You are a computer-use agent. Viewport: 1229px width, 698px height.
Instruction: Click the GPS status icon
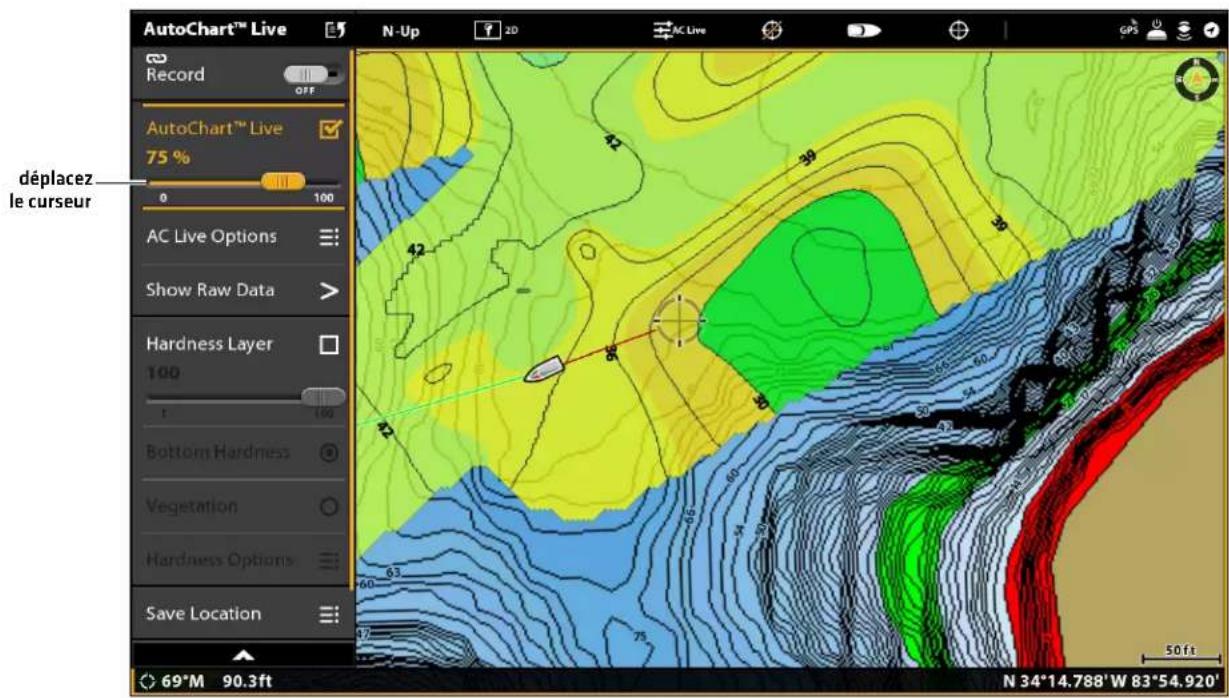pos(1129,30)
